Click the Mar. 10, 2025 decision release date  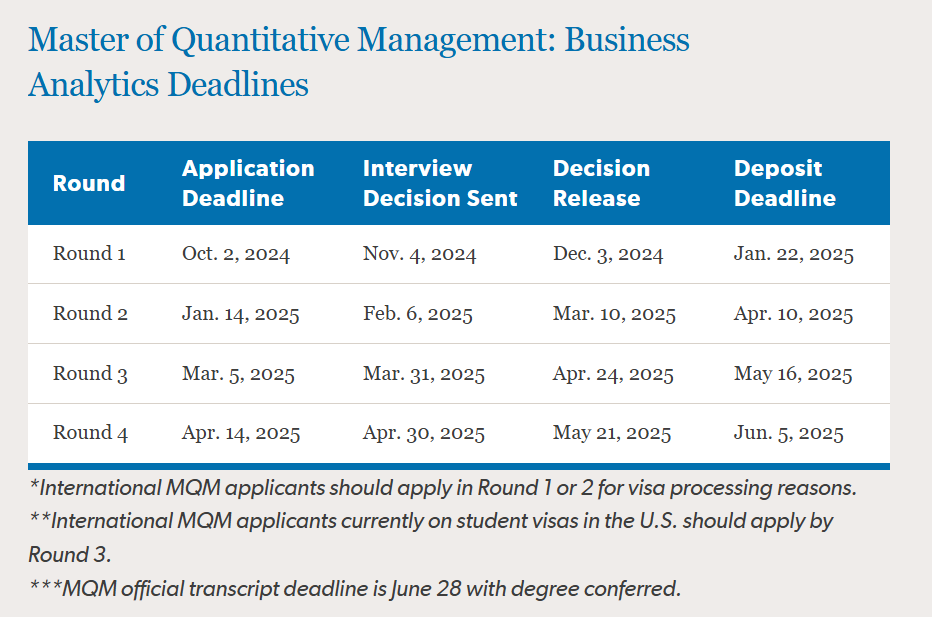point(614,314)
